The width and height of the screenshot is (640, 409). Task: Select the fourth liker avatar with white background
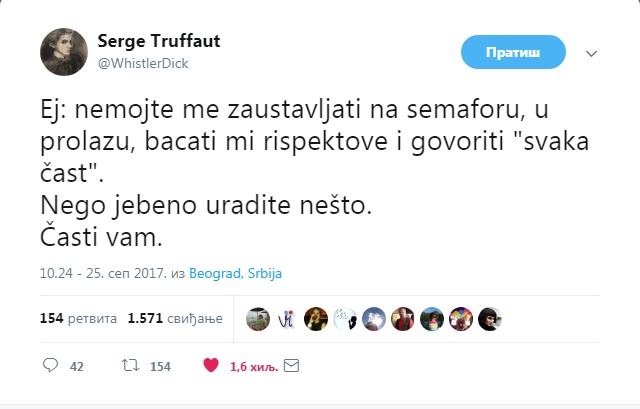(345, 319)
